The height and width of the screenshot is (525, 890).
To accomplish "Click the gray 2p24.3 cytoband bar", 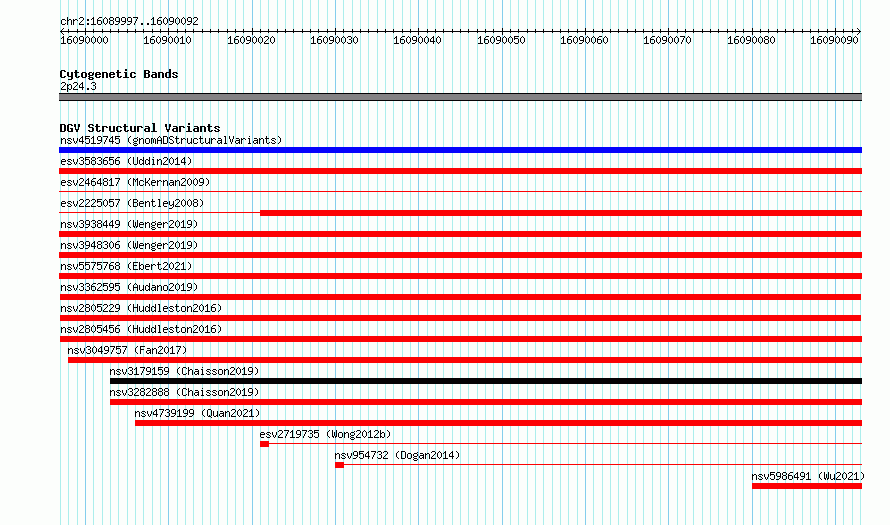I will (x=460, y=97).
